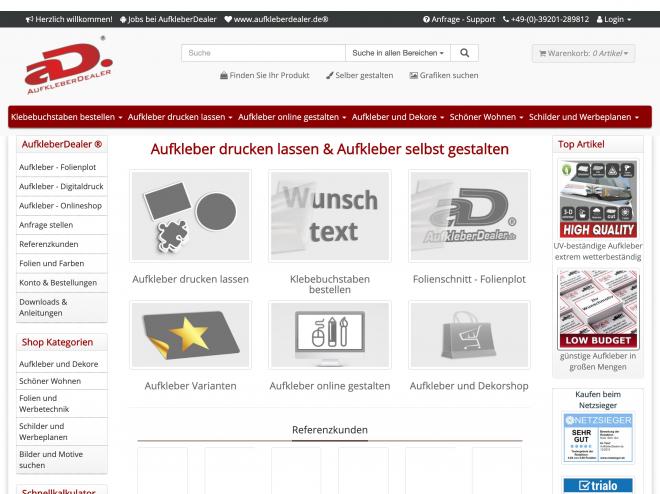
Task: Click the shopping cart icon in Warenkorb
Action: (543, 53)
